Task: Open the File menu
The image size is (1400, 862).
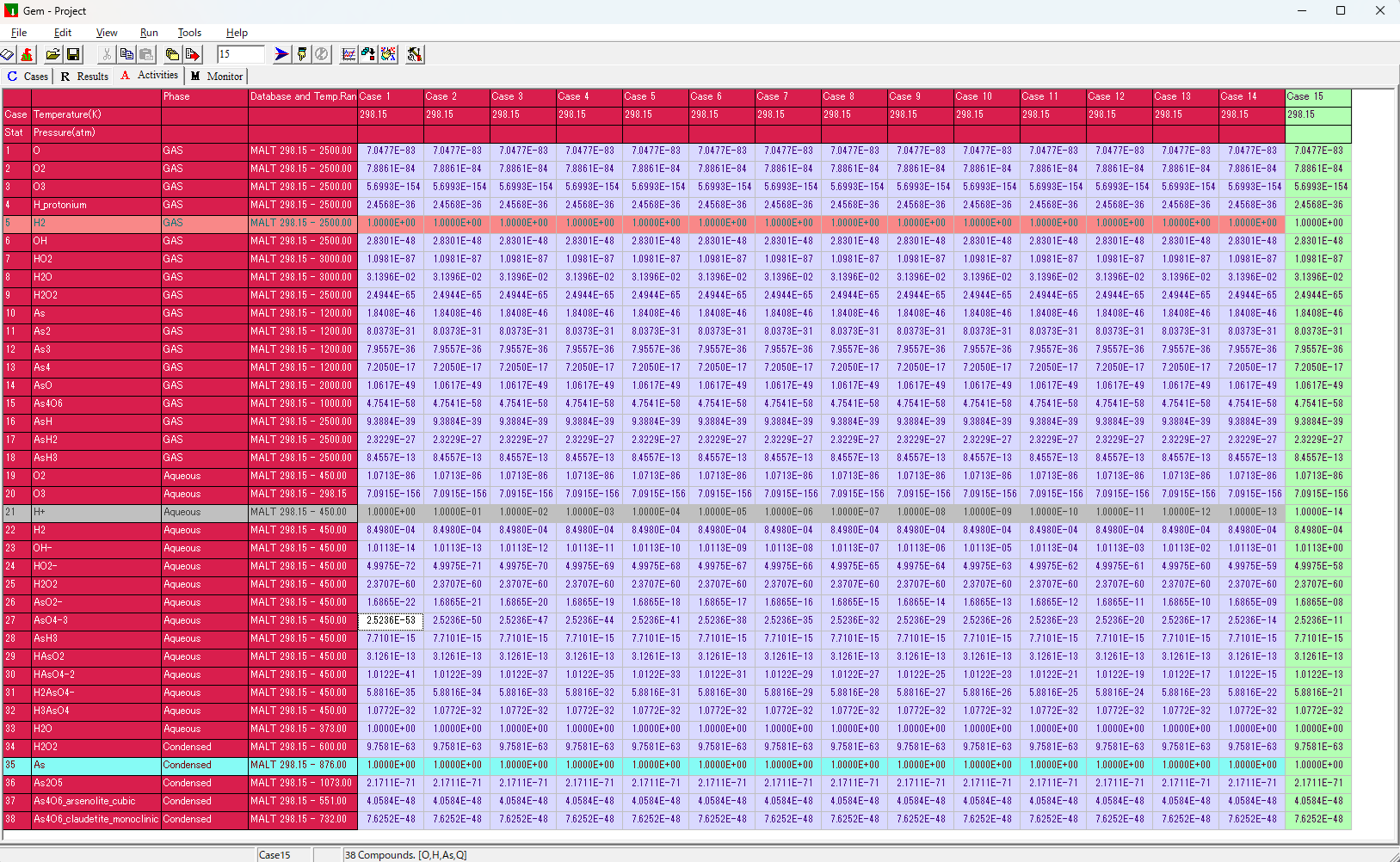Action: click(x=19, y=33)
